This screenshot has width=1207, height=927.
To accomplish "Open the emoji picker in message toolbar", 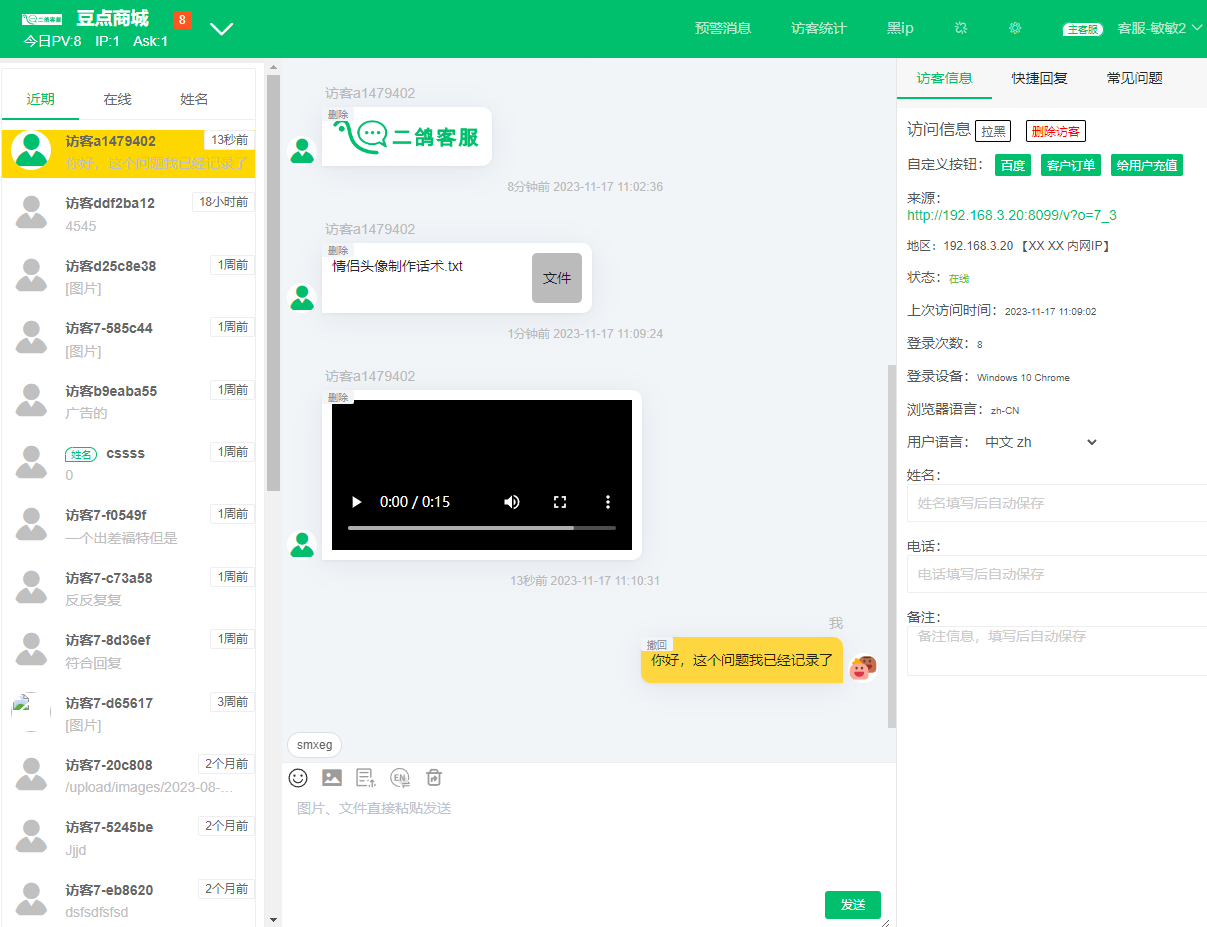I will (x=298, y=778).
